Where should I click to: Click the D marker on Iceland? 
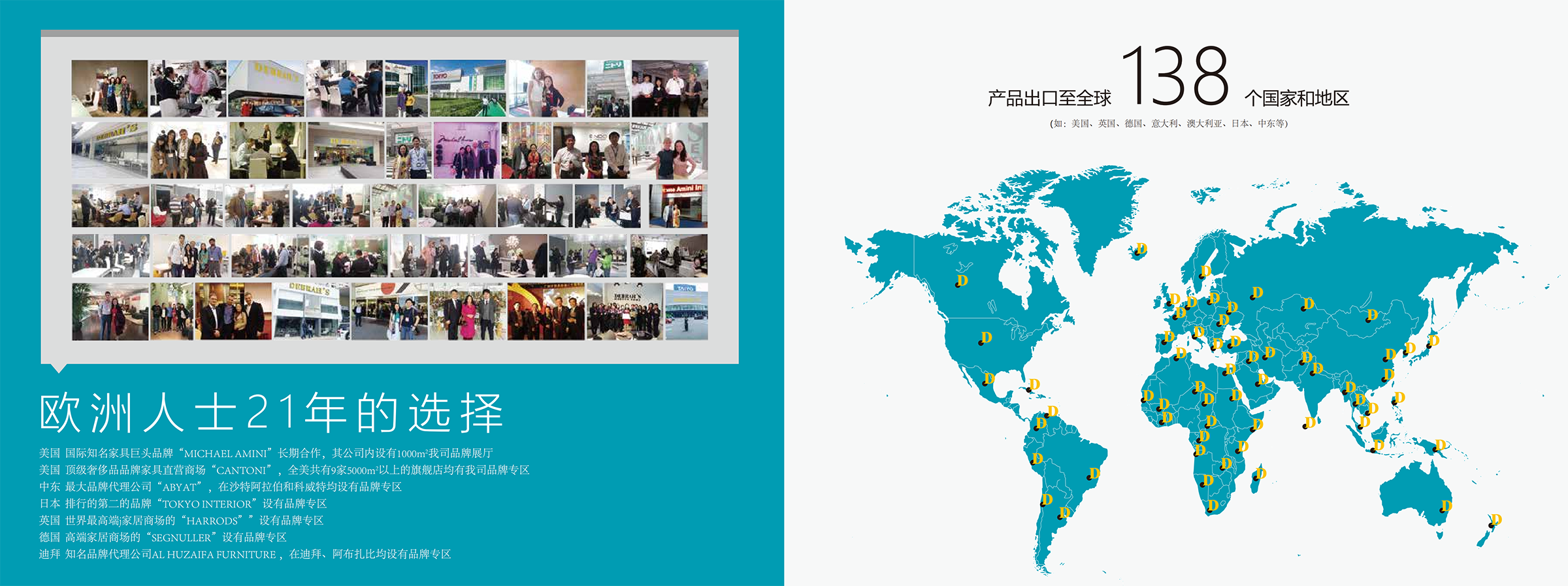(x=1141, y=249)
